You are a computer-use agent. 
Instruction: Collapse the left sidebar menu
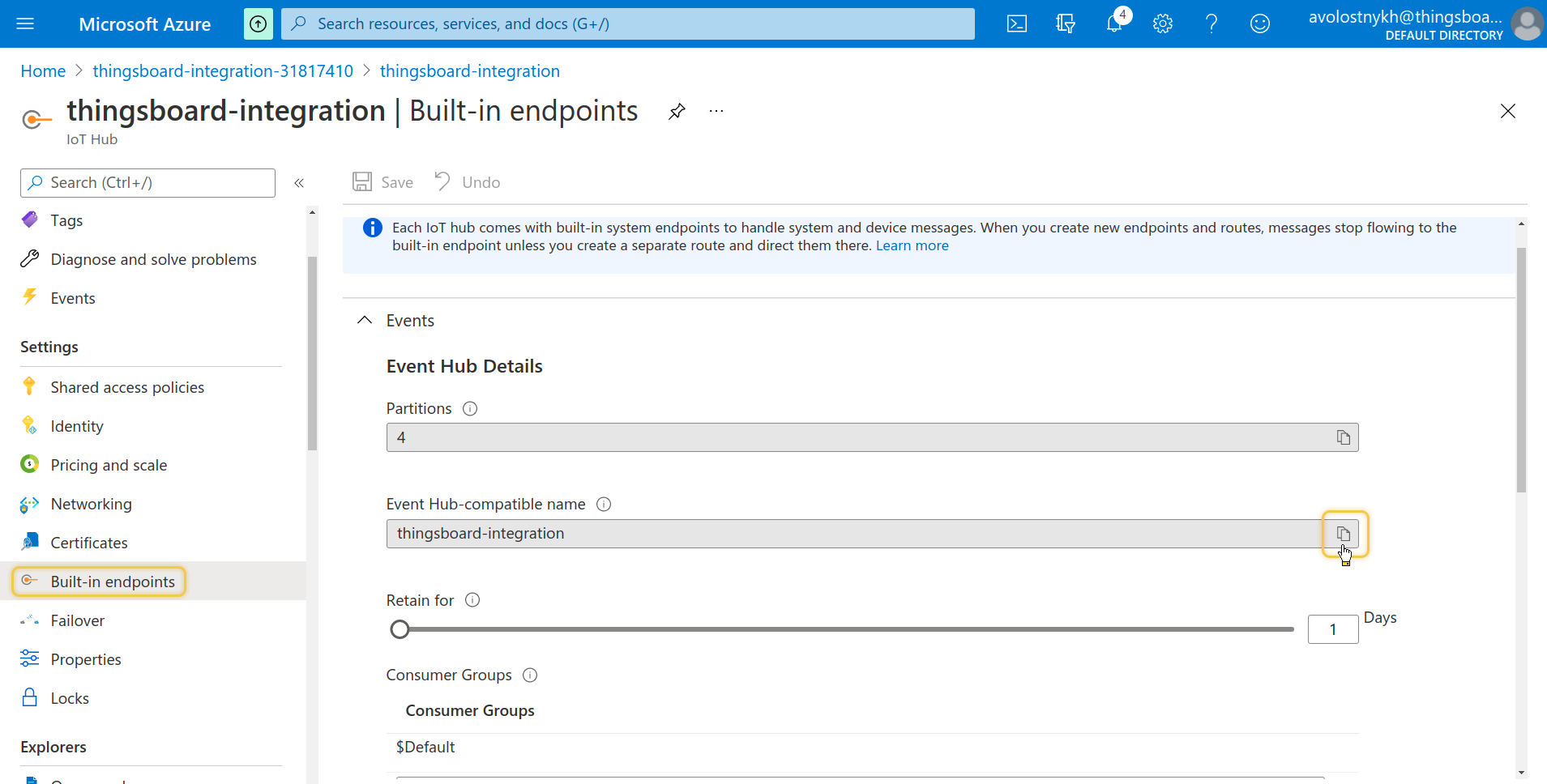coord(299,183)
